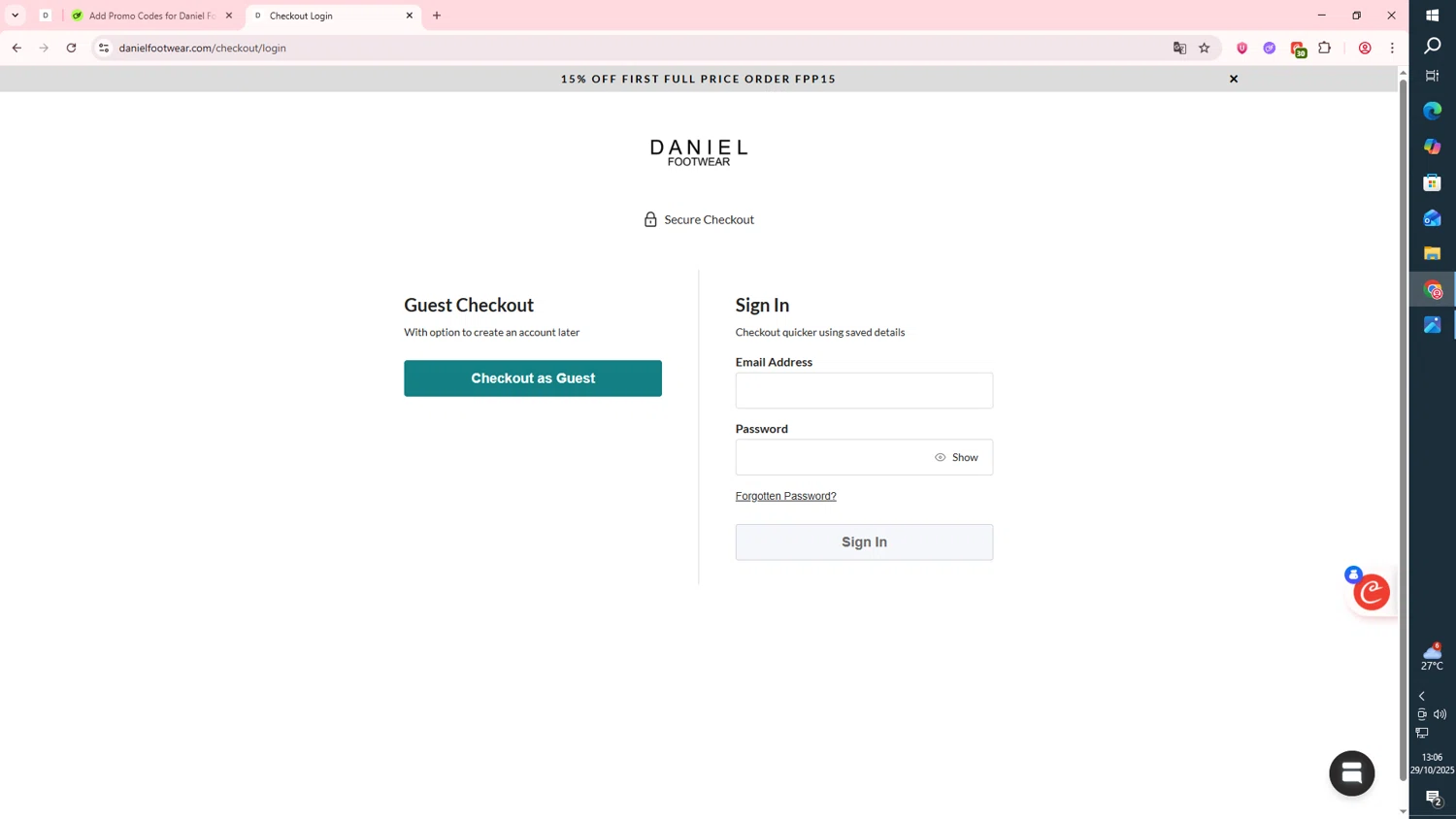Bookmark this page with the star

1205,48
